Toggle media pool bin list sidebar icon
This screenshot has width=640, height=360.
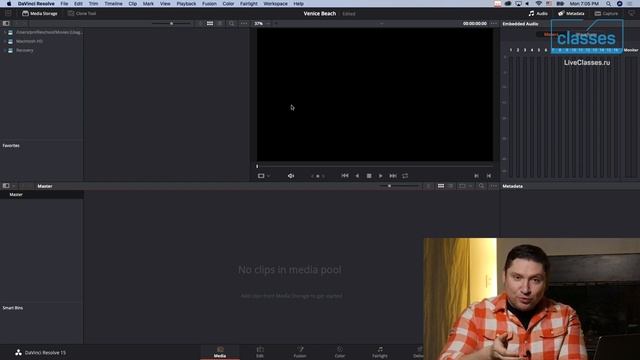[x=6, y=186]
